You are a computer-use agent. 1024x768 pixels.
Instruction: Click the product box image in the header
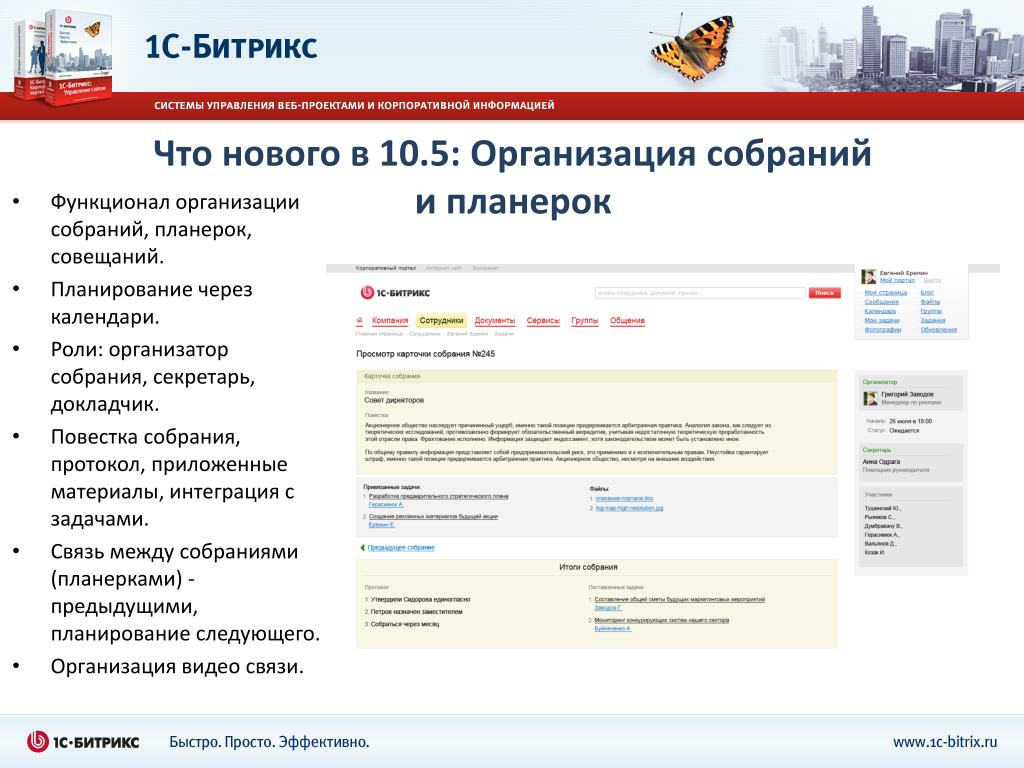click(63, 57)
